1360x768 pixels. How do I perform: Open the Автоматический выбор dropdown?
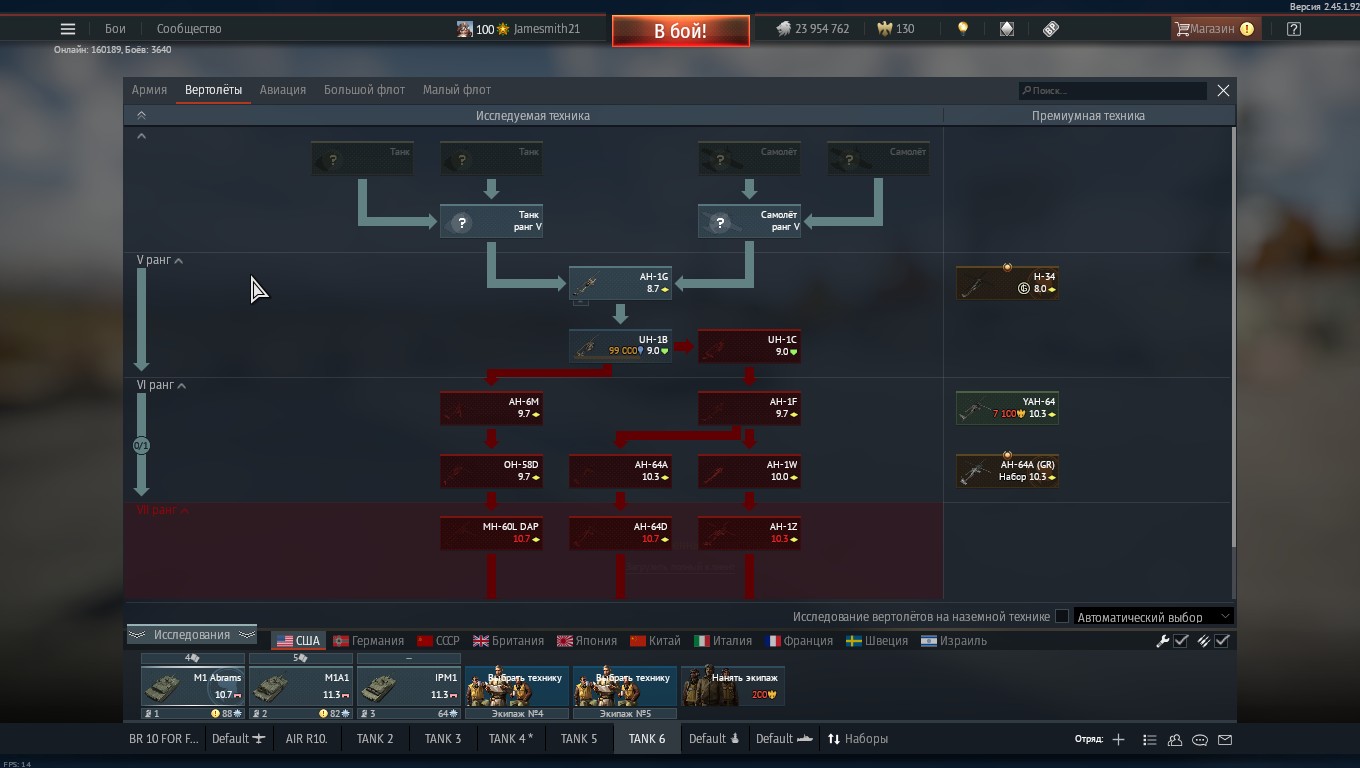tap(1153, 617)
